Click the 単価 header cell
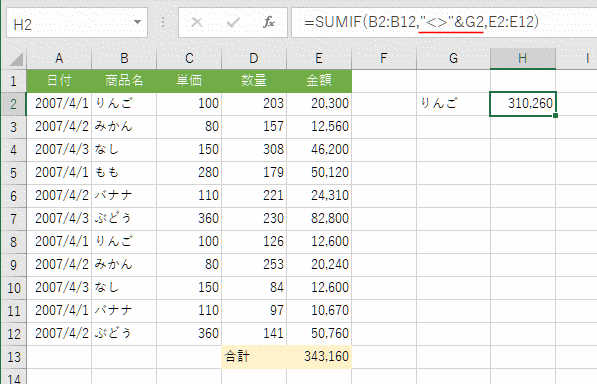The width and height of the screenshot is (597, 384). coord(189,81)
